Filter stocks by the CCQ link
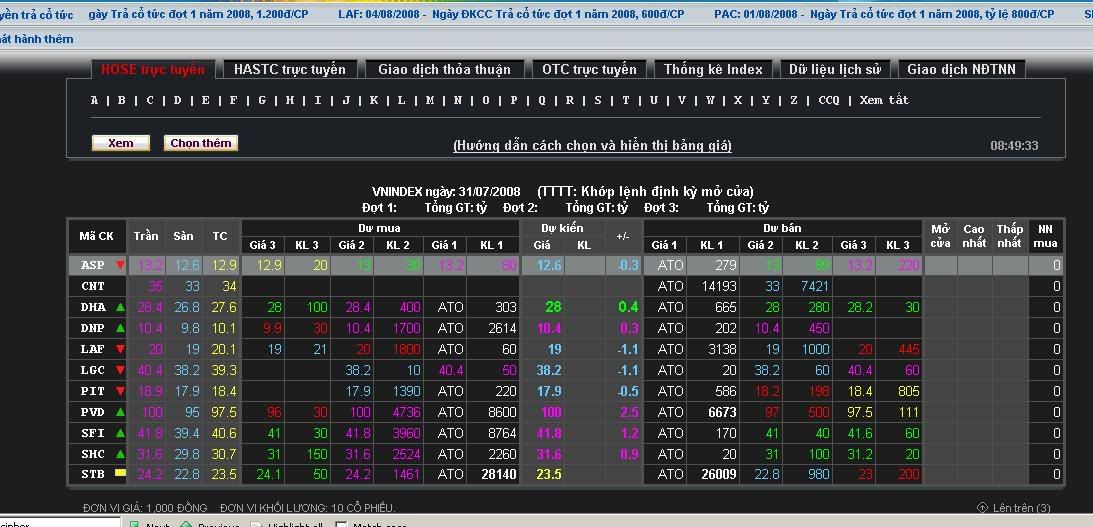 click(x=829, y=100)
